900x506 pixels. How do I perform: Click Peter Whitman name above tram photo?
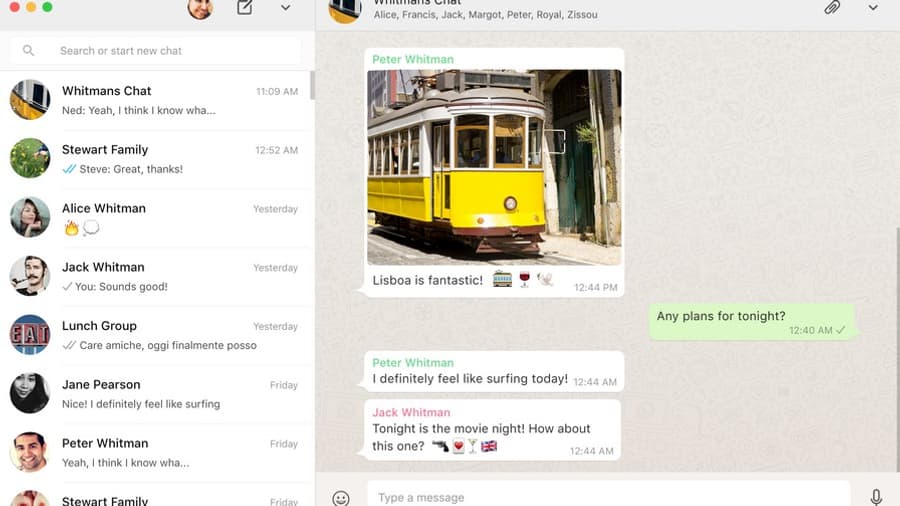413,60
